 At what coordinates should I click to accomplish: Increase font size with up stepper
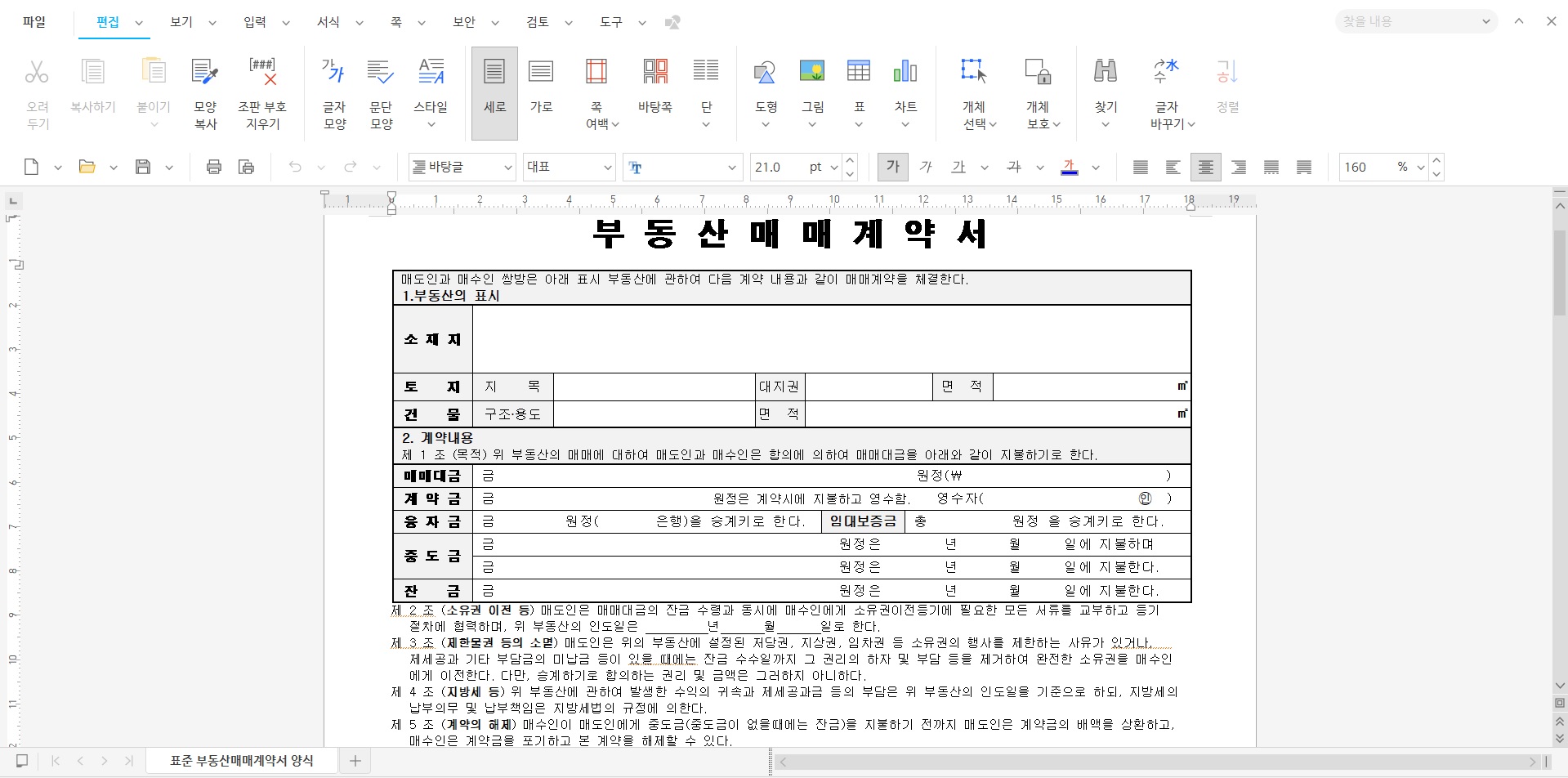point(850,160)
